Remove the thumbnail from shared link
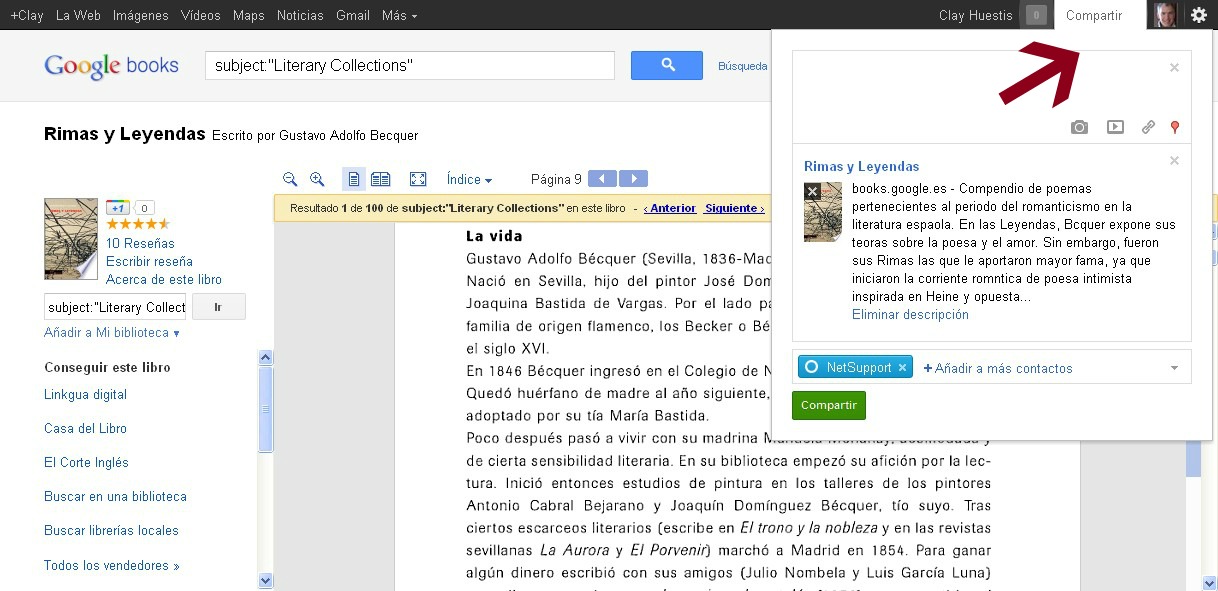Viewport: 1218px width, 591px height. [812, 190]
